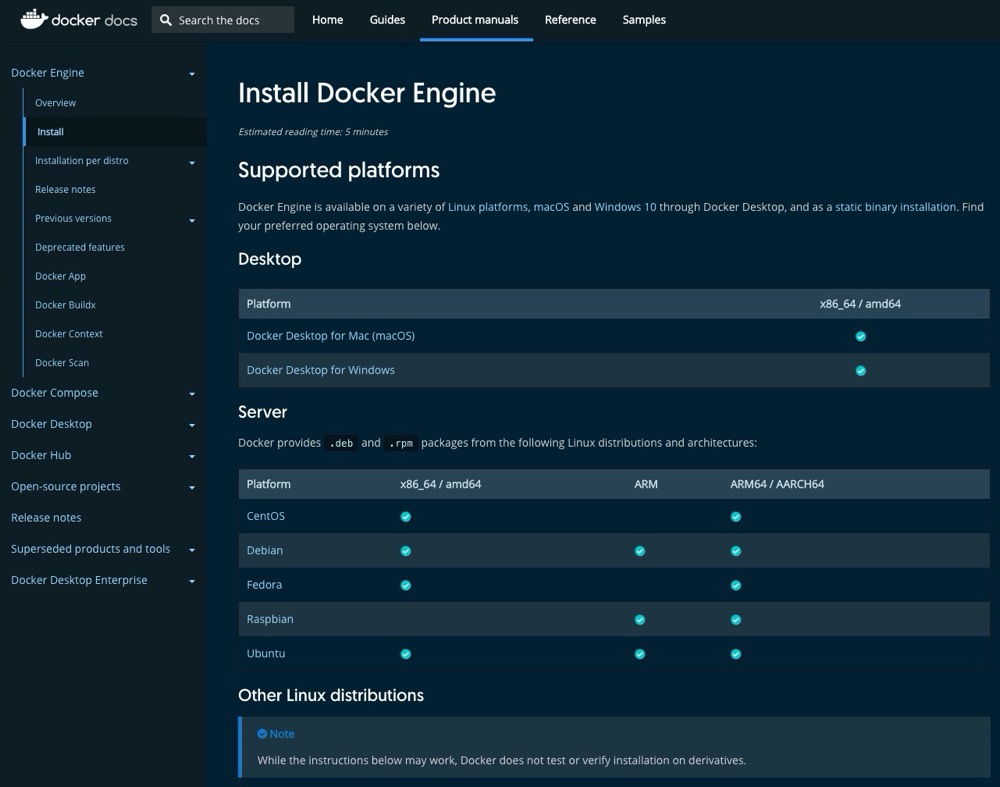Expand Superseded products and tools arrow
1000x787 pixels.
click(x=192, y=550)
